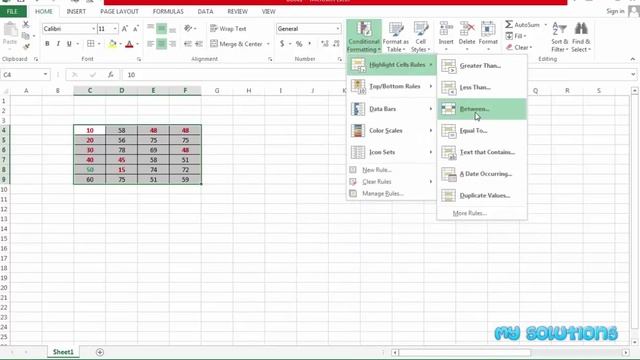Open the Name Box dropdown
The image size is (640, 360).
(45, 75)
